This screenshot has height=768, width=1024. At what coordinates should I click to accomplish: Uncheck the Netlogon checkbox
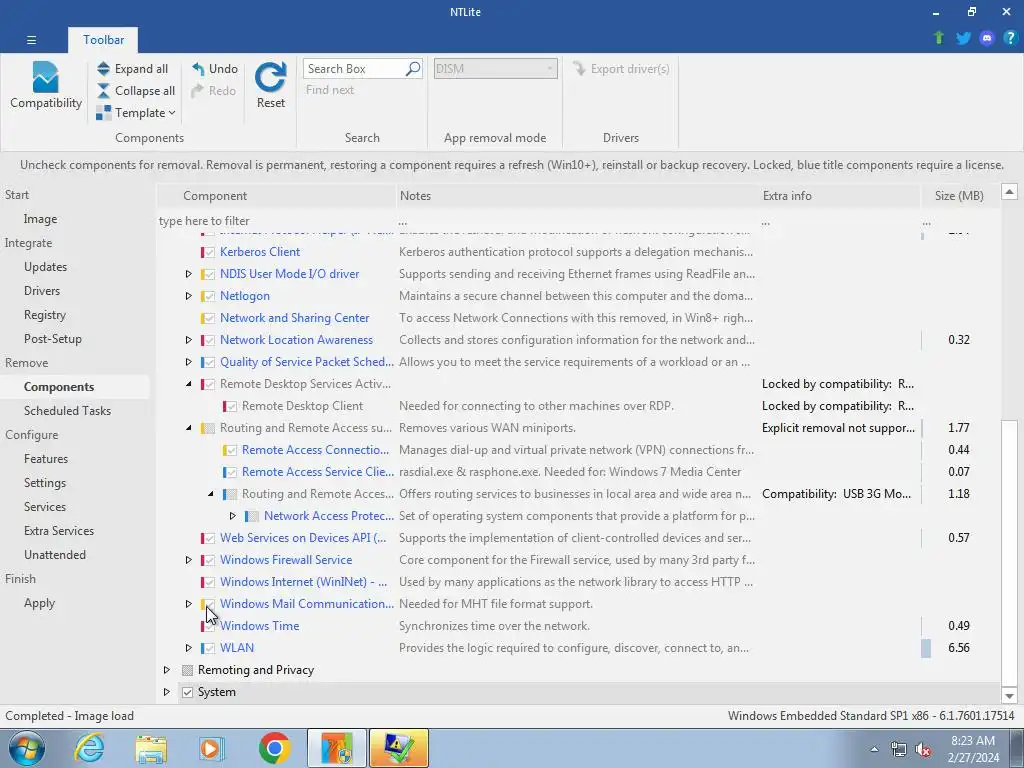[209, 296]
